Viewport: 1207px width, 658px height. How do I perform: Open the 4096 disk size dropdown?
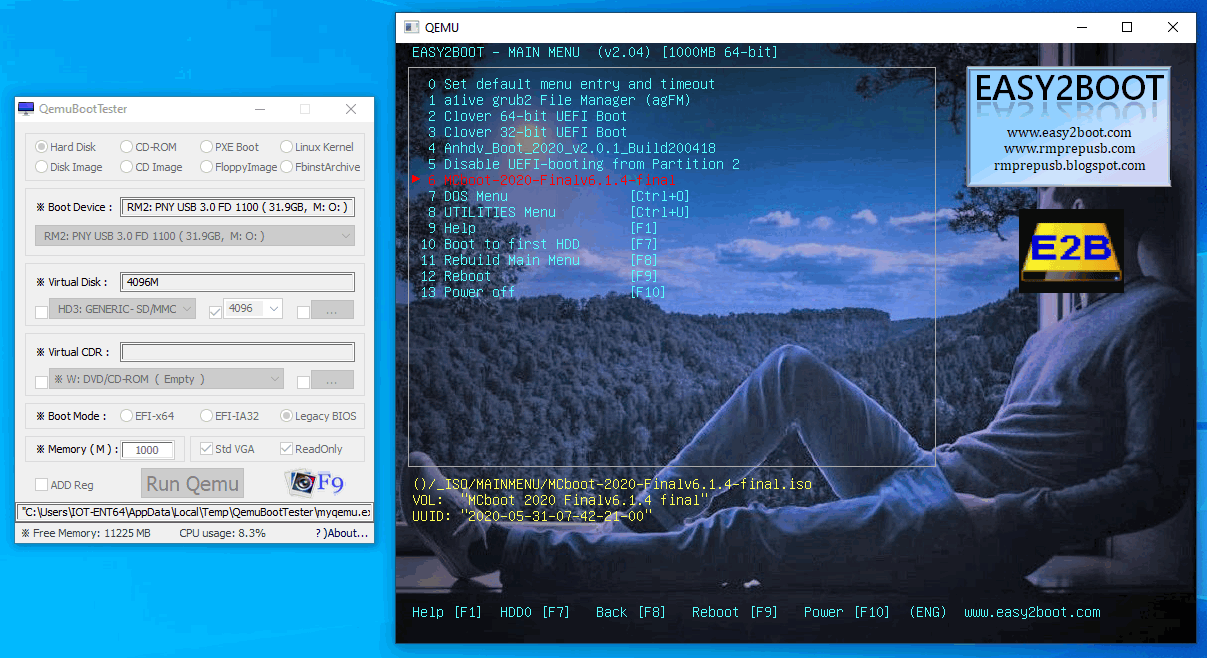pyautogui.click(x=253, y=309)
